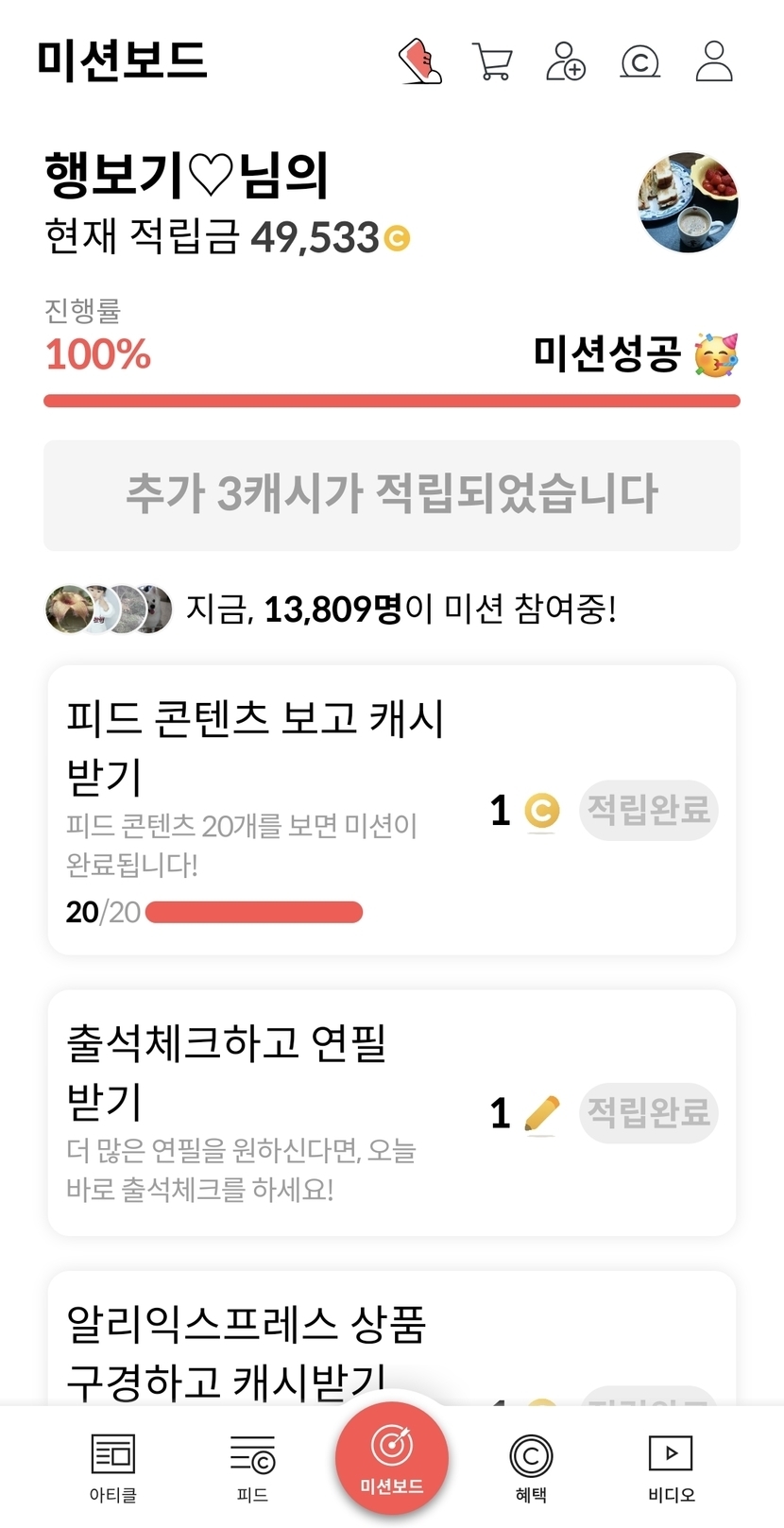Image resolution: width=784 pixels, height=1528 pixels.
Task: Switch to the 아티클 tab
Action: tap(112, 1467)
